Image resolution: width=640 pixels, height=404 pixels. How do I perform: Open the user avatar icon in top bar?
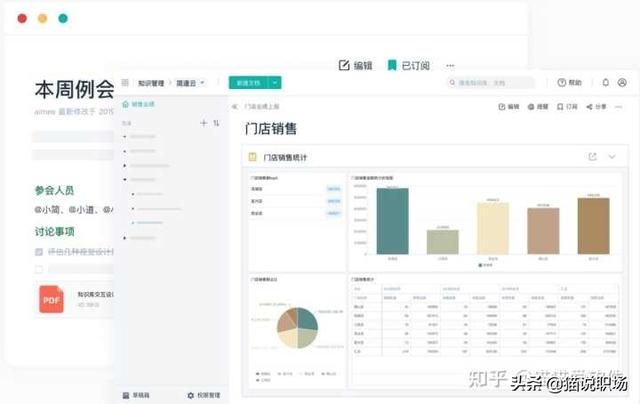coord(623,83)
